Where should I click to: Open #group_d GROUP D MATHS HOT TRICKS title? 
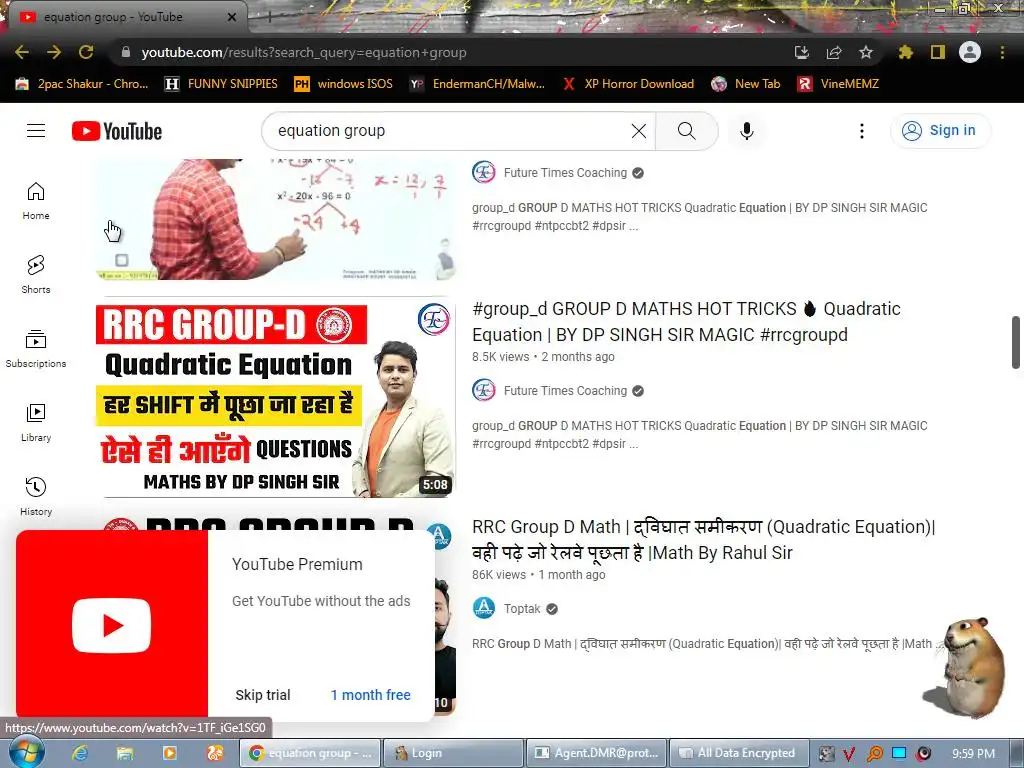click(686, 321)
